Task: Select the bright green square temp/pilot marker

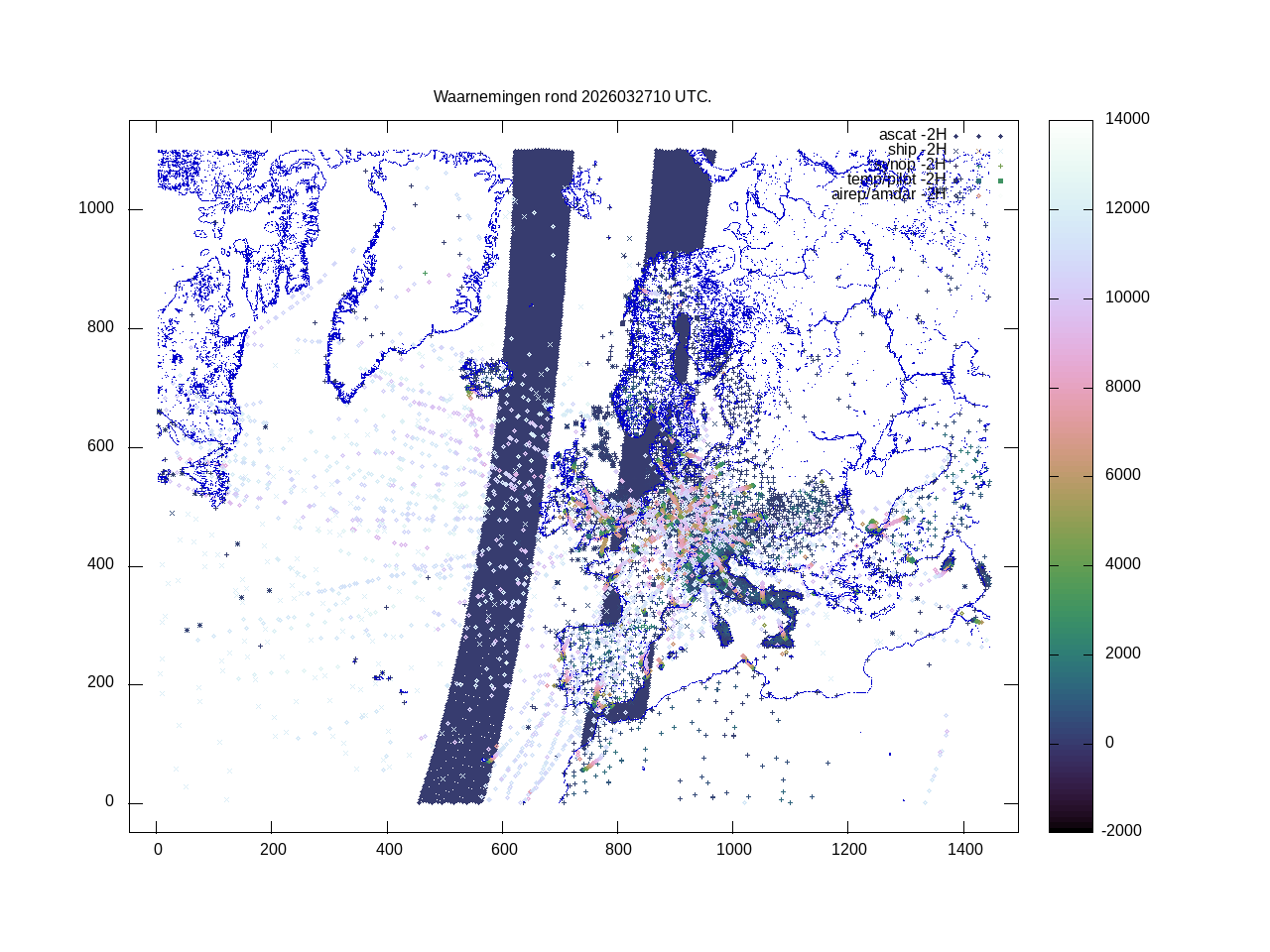Action: [x=1000, y=180]
